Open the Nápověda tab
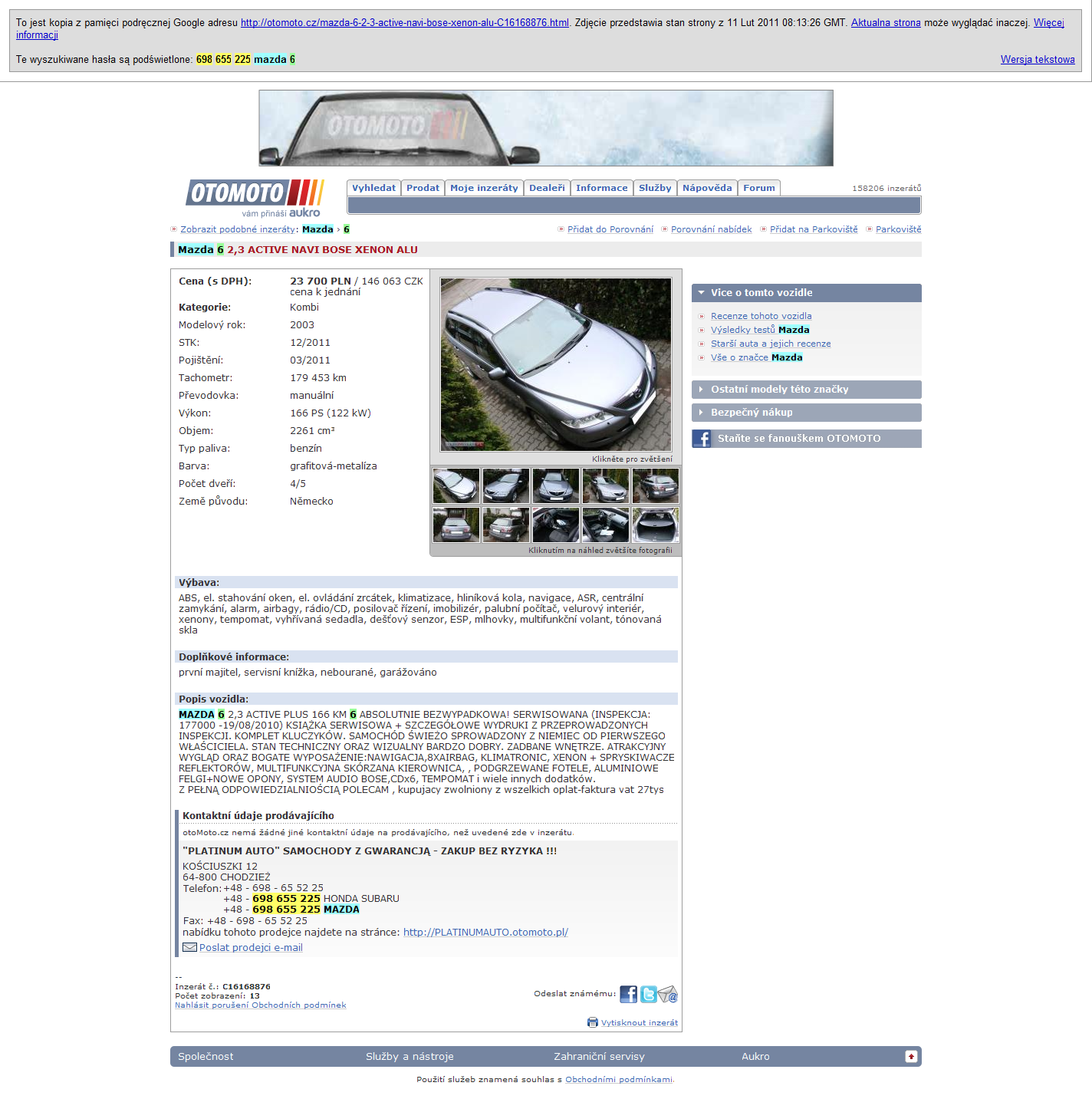Screen dimensions: 1092x1099 [x=707, y=188]
